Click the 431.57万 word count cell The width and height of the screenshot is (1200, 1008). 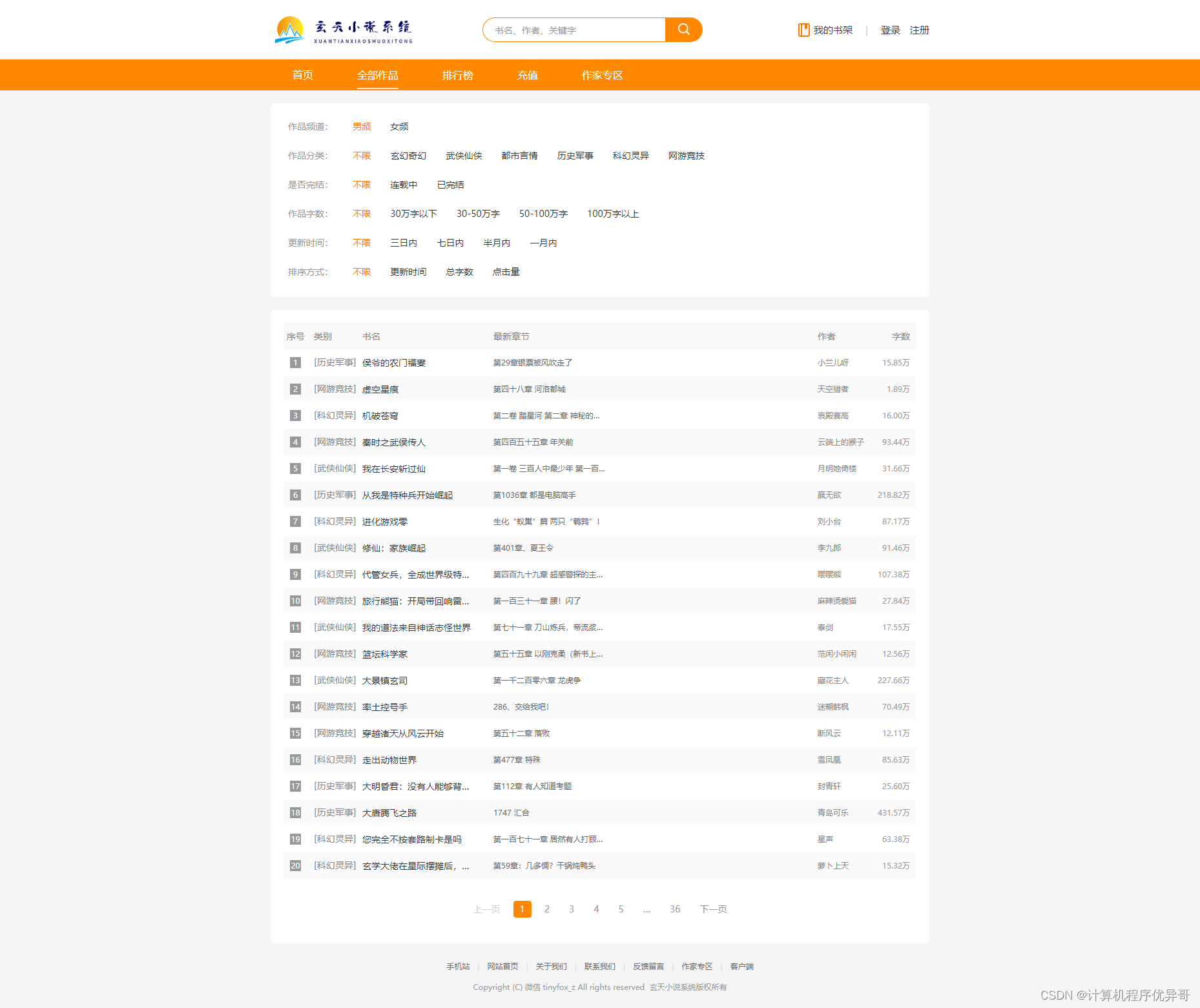[893, 813]
